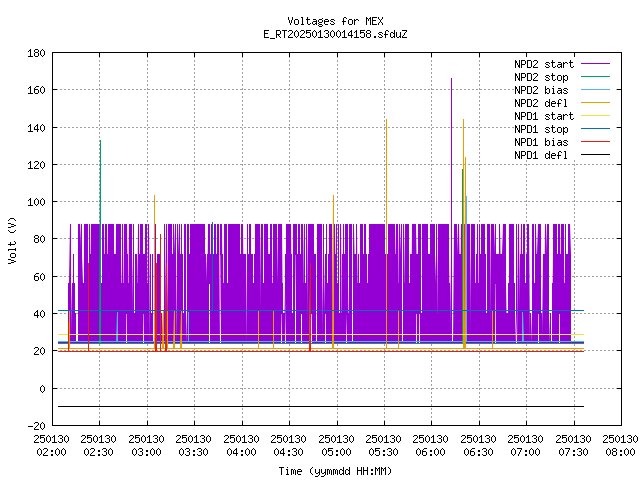Click the y-axis tick label 120
Screen dimensions: 640x480
pyautogui.click(x=36, y=165)
